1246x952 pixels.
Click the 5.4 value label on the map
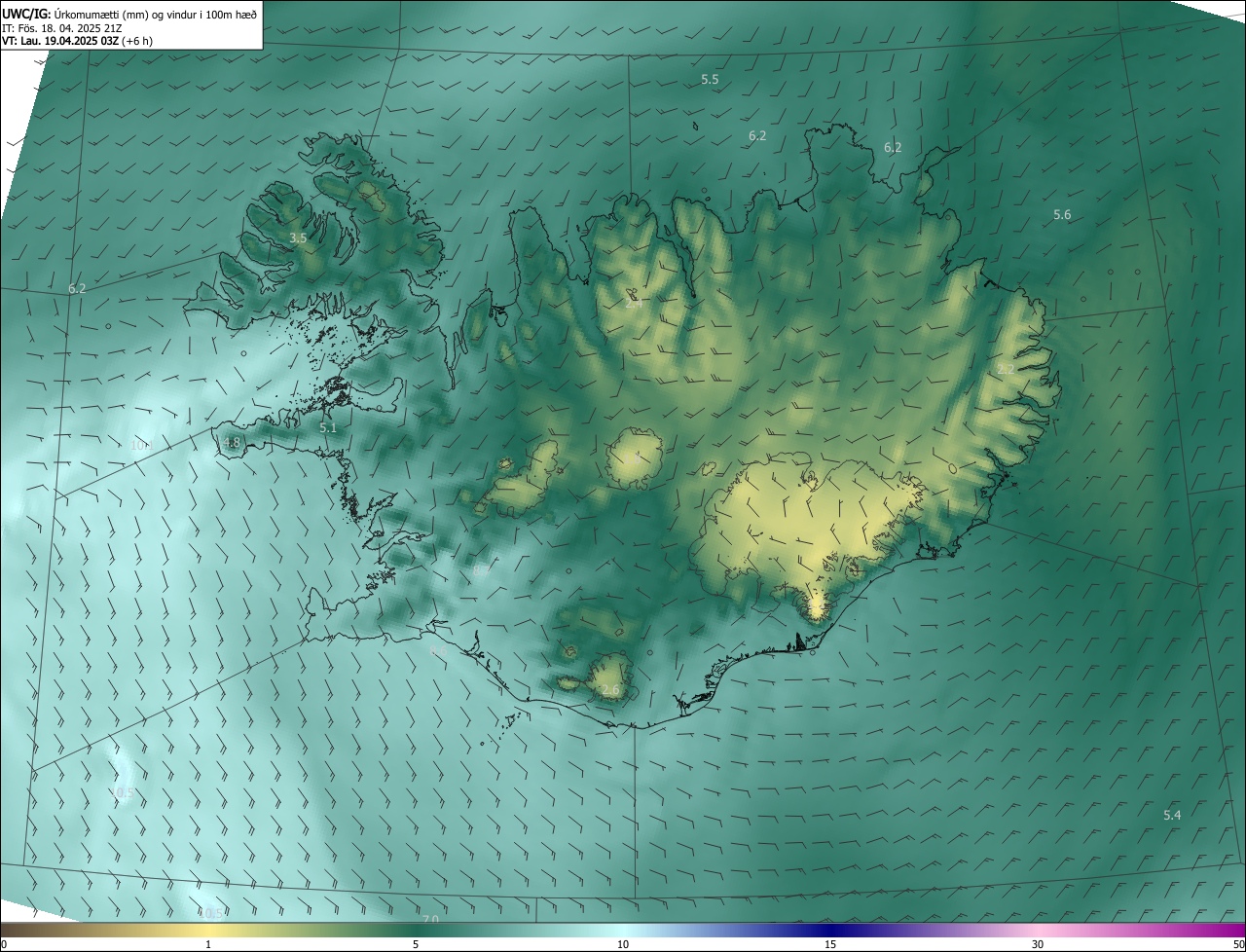pyautogui.click(x=1172, y=815)
